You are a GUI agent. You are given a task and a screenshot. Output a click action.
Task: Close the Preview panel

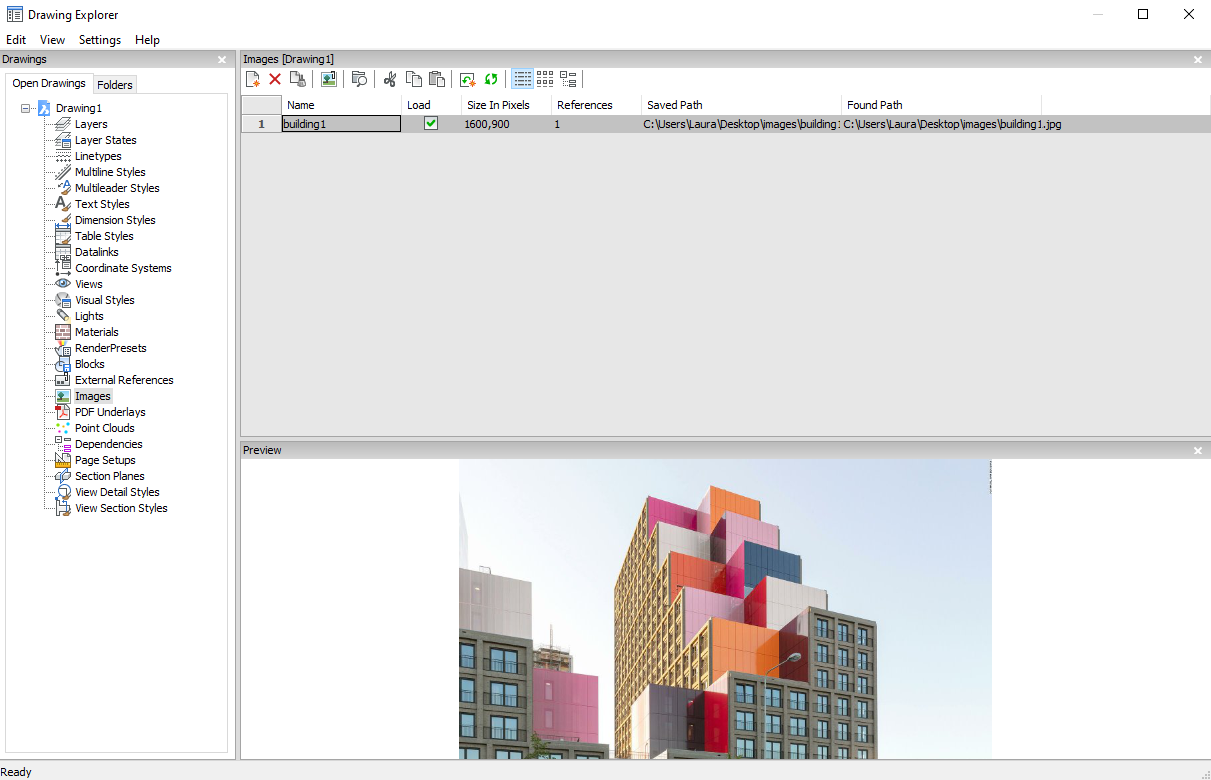tap(1198, 451)
